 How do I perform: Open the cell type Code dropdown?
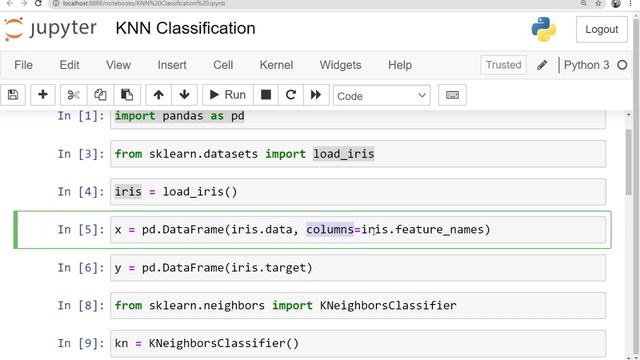click(x=382, y=96)
